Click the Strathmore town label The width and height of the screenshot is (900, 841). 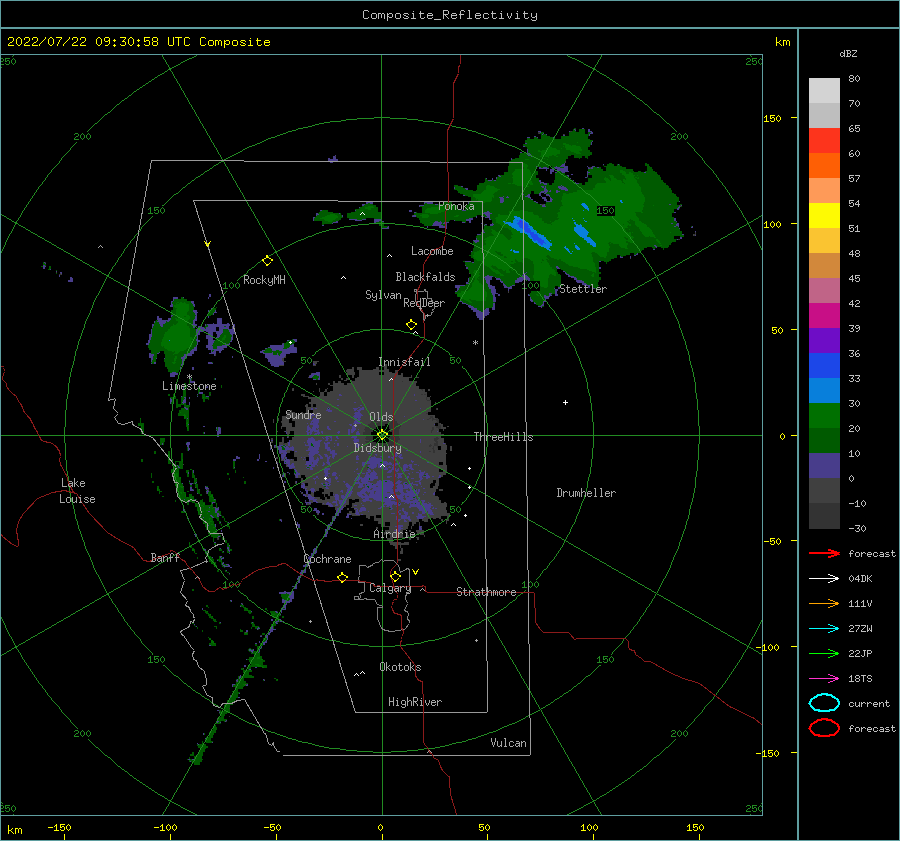(486, 592)
